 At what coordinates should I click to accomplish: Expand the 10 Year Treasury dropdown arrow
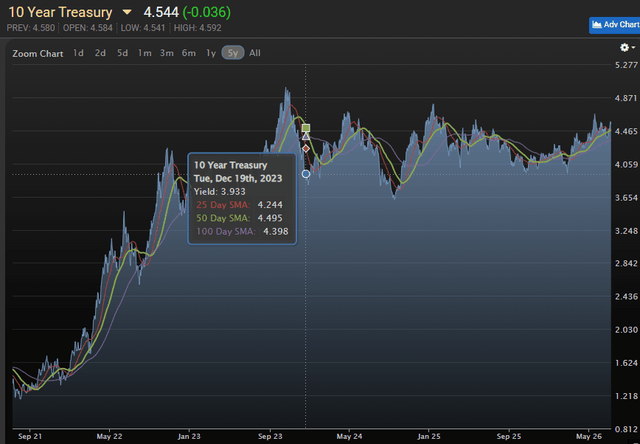click(x=127, y=12)
